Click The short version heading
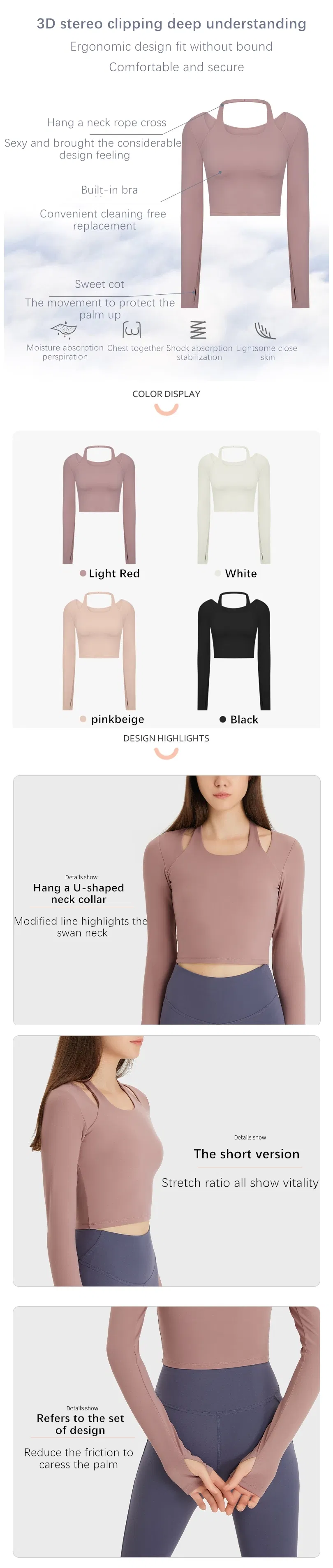 (x=247, y=1153)
